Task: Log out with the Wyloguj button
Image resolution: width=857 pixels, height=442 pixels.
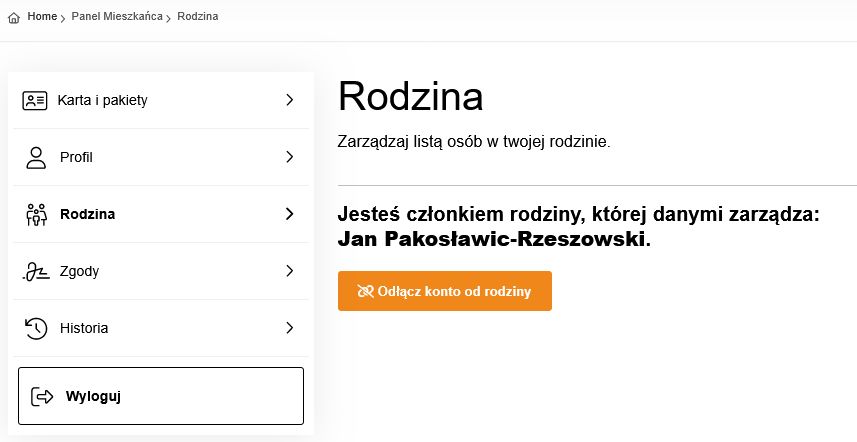Action: [161, 396]
